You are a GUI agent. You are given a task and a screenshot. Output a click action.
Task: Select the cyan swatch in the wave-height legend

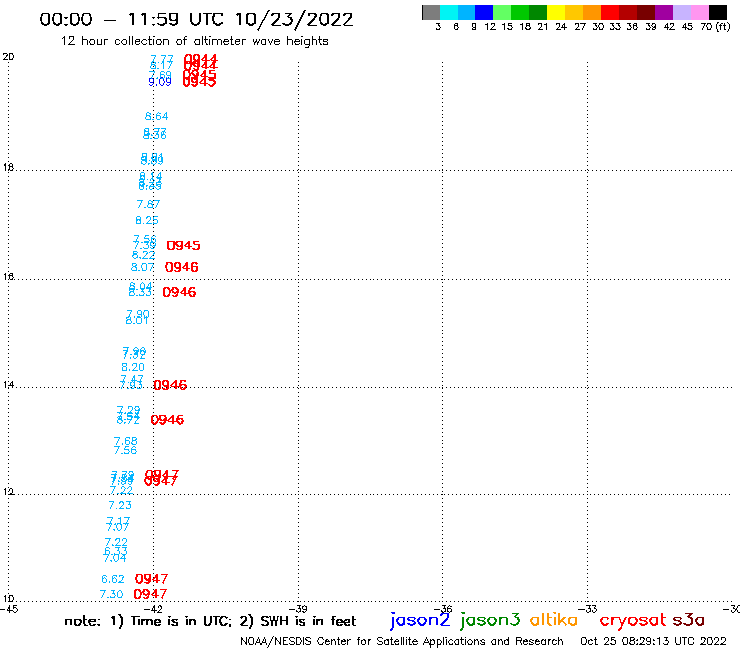tap(449, 12)
